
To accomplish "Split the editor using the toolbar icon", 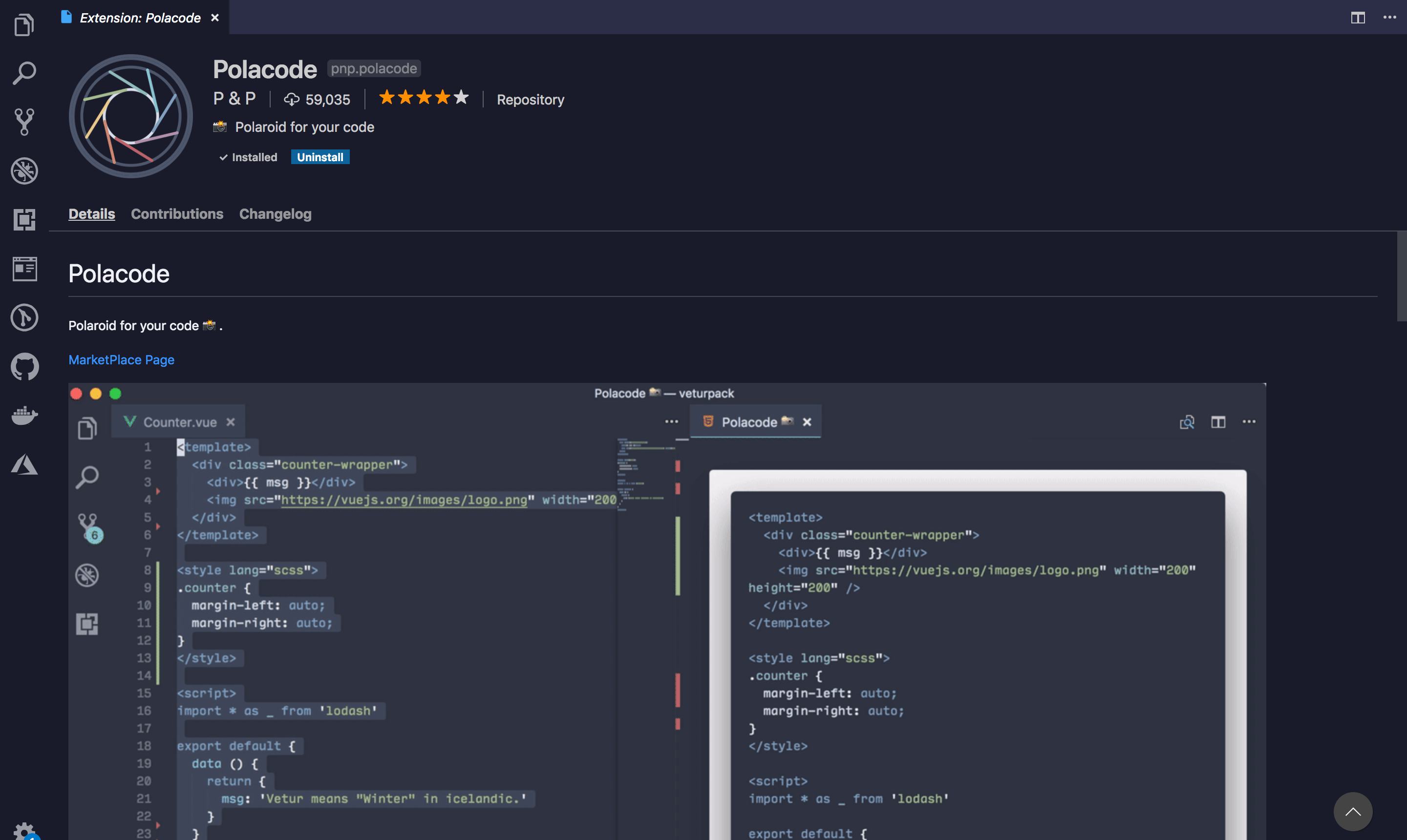I will point(1358,18).
